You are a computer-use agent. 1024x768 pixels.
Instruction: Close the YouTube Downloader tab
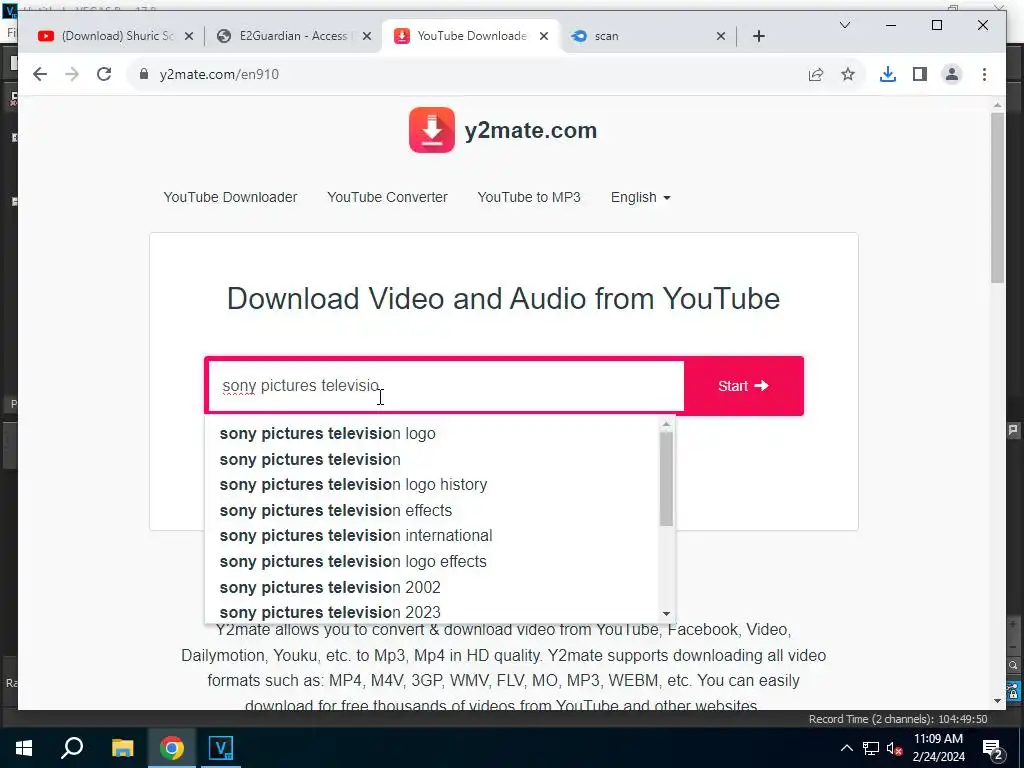(x=543, y=36)
